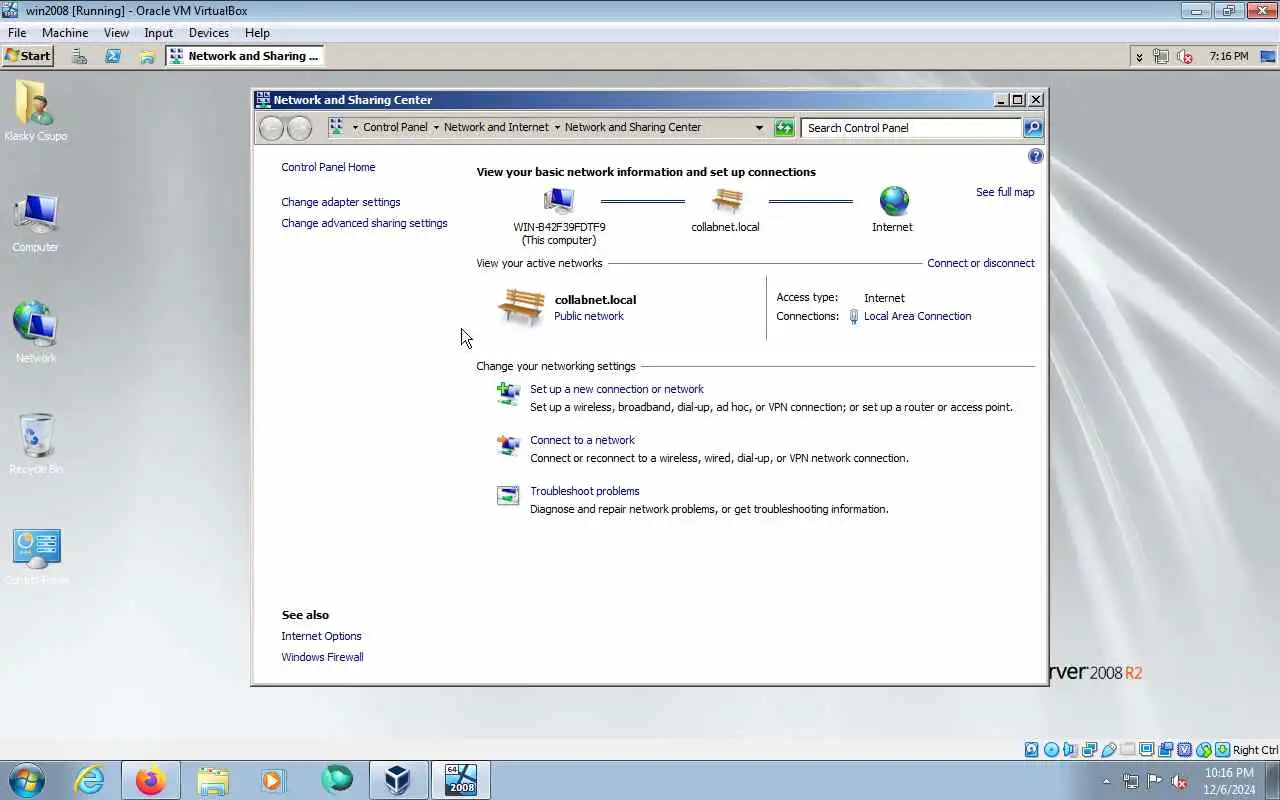Launch PowerShell from guest quick launch
Screen dimensions: 1280x800
coord(113,56)
